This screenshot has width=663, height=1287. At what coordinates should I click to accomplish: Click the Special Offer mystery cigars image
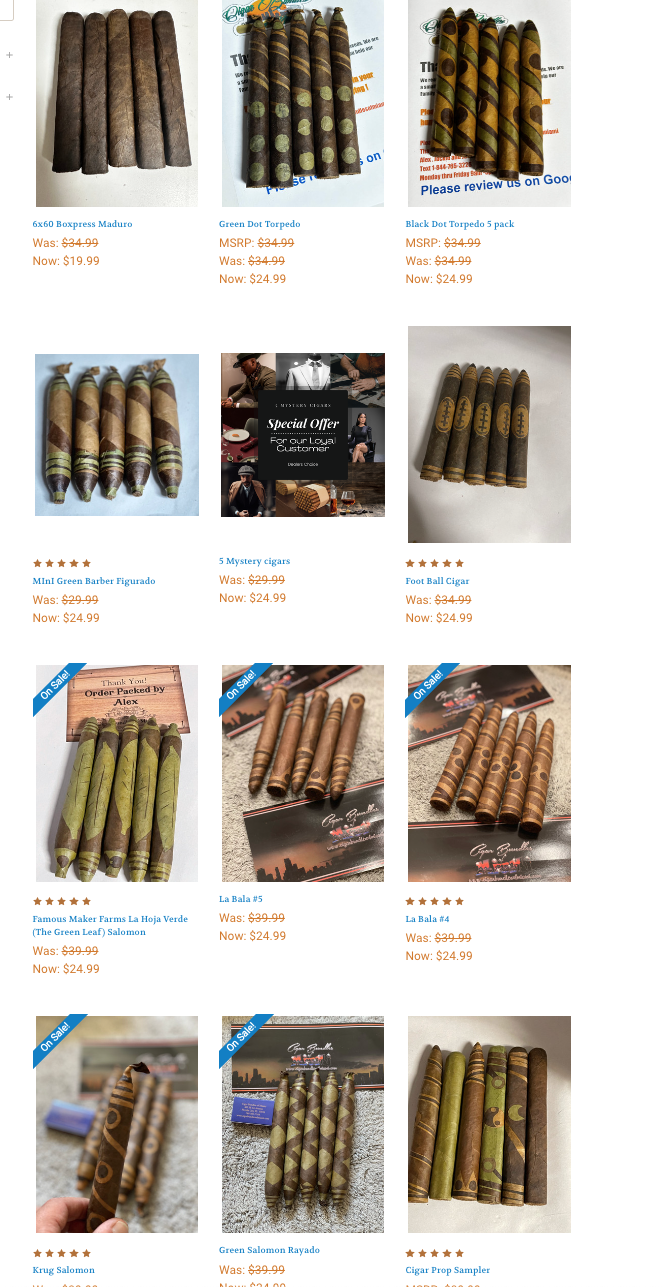pos(303,435)
